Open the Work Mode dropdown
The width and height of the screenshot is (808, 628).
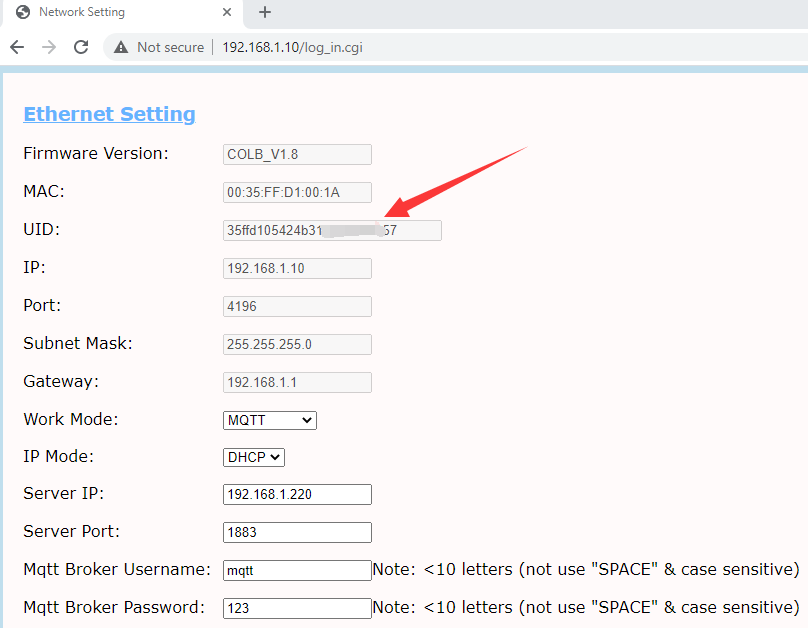270,420
